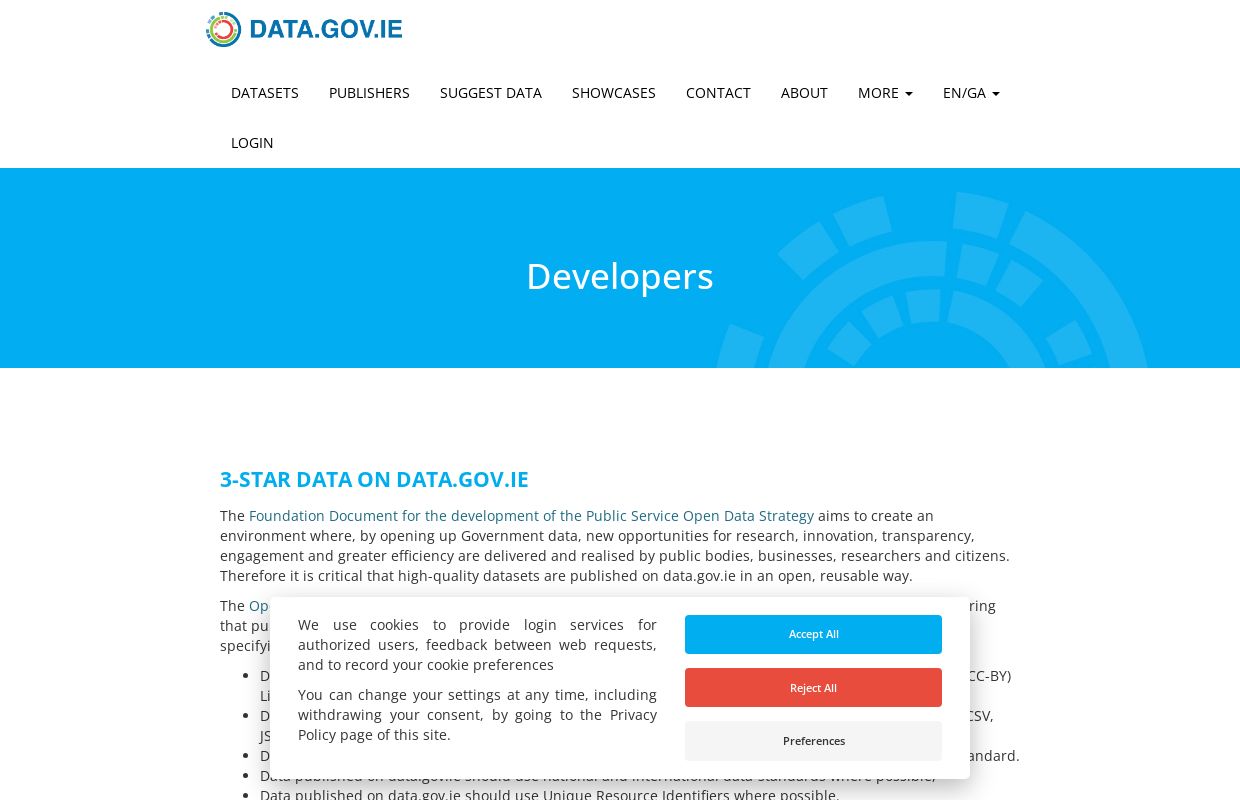1240x800 pixels.
Task: Open cookie Preferences
Action: [813, 741]
